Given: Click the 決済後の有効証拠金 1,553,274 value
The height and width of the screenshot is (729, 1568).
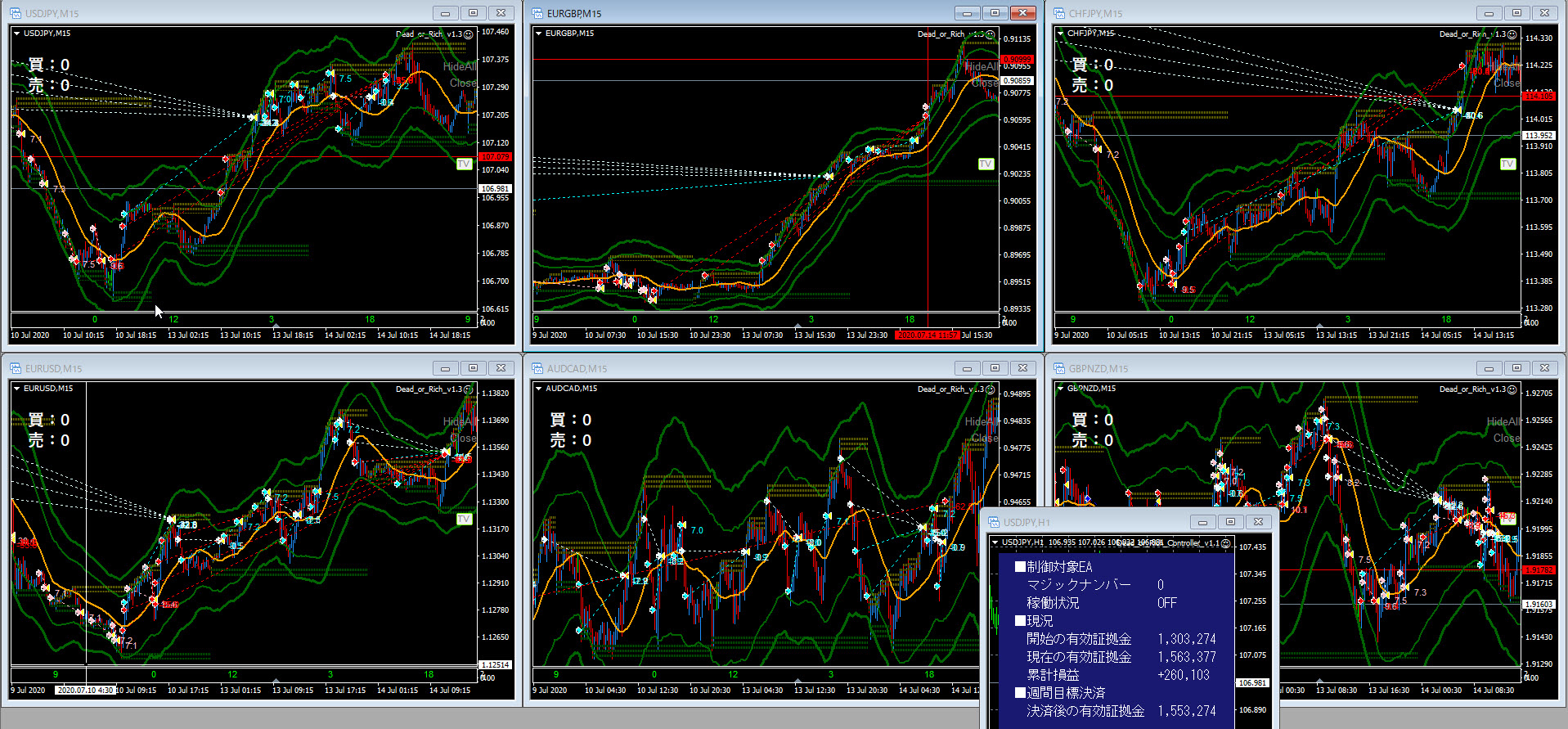Looking at the screenshot, I should point(1186,711).
